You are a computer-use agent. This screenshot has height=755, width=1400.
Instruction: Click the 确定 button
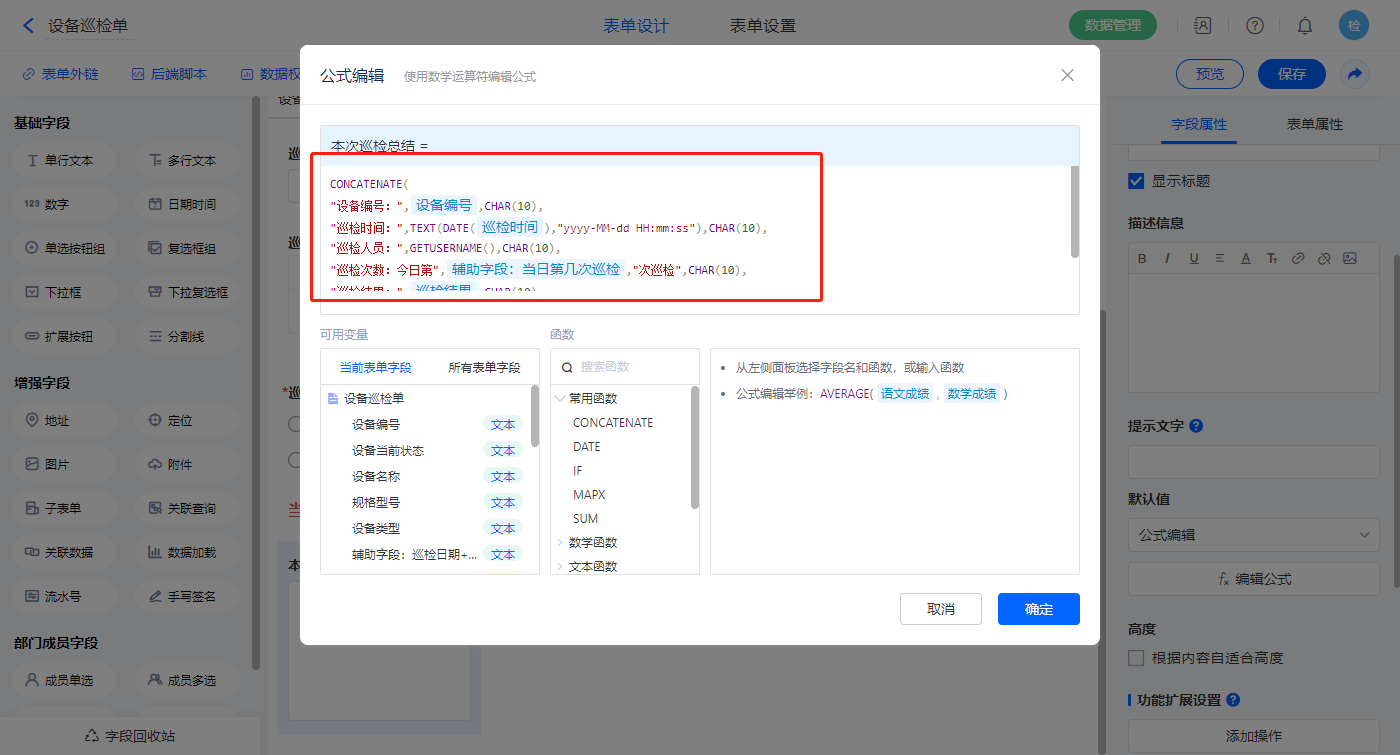point(1038,609)
